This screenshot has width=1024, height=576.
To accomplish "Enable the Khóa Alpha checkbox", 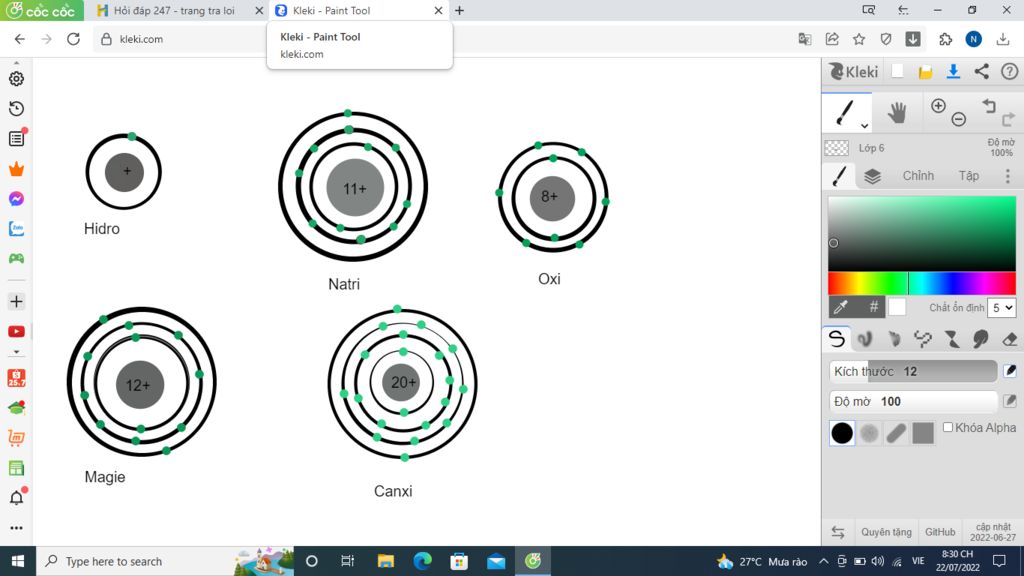I will click(x=948, y=427).
